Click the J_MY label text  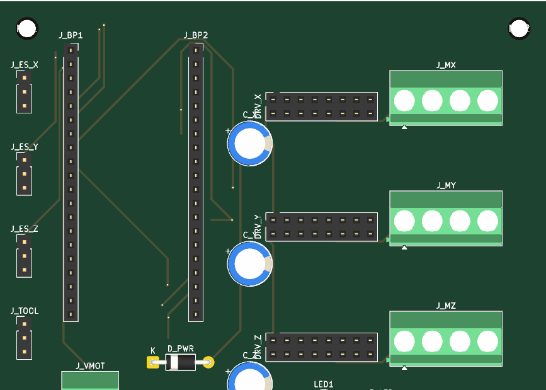click(x=446, y=185)
